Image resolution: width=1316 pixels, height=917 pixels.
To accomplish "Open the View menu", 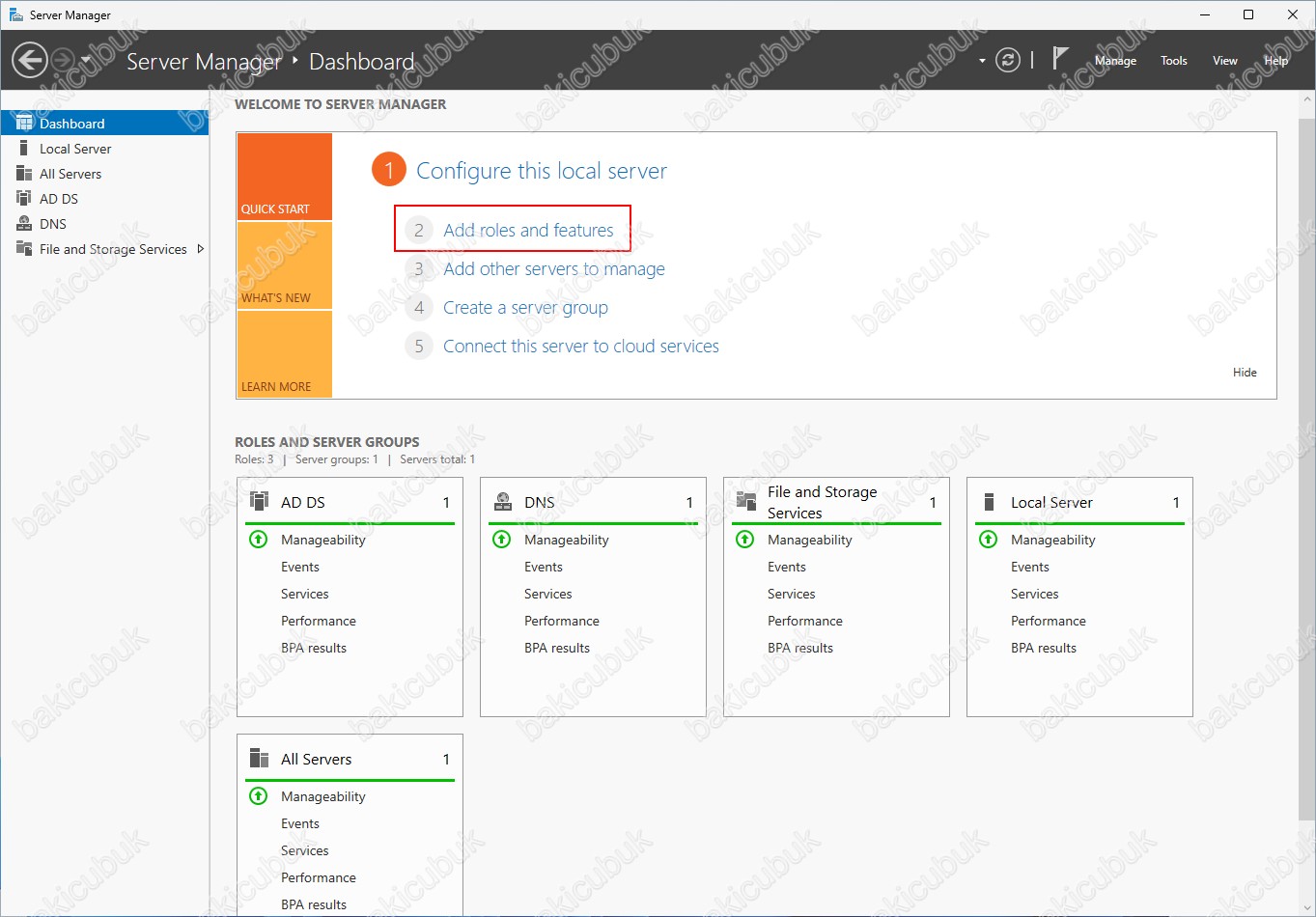I will tap(1225, 61).
